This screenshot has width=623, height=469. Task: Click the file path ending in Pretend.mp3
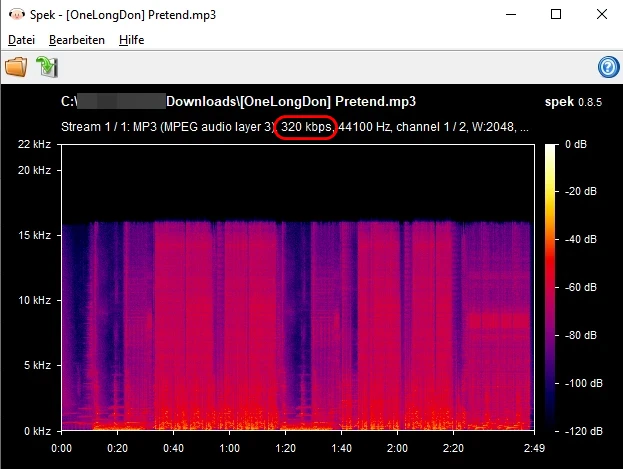pyautogui.click(x=238, y=102)
